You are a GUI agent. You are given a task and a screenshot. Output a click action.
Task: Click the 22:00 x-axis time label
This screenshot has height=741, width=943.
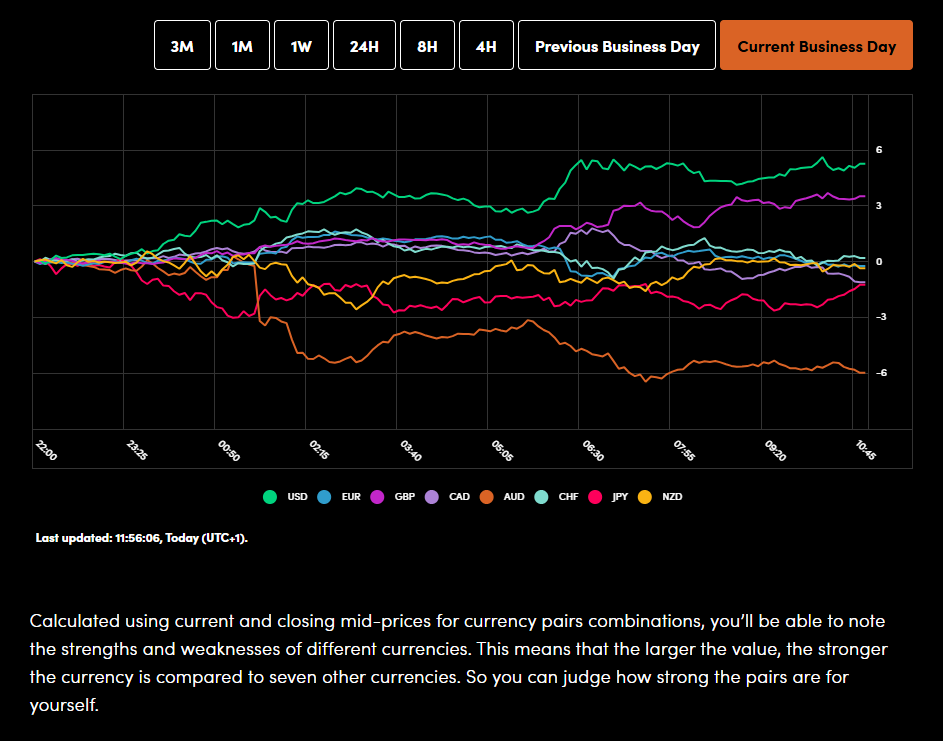[x=46, y=450]
